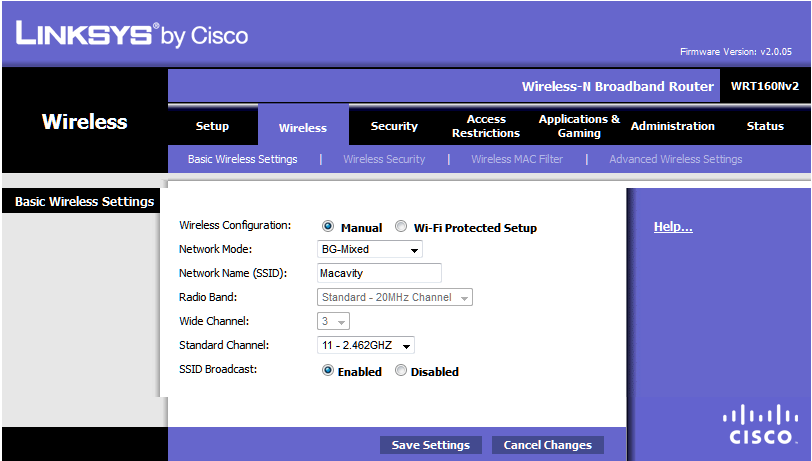Click the Cancel Changes button

coord(547,445)
